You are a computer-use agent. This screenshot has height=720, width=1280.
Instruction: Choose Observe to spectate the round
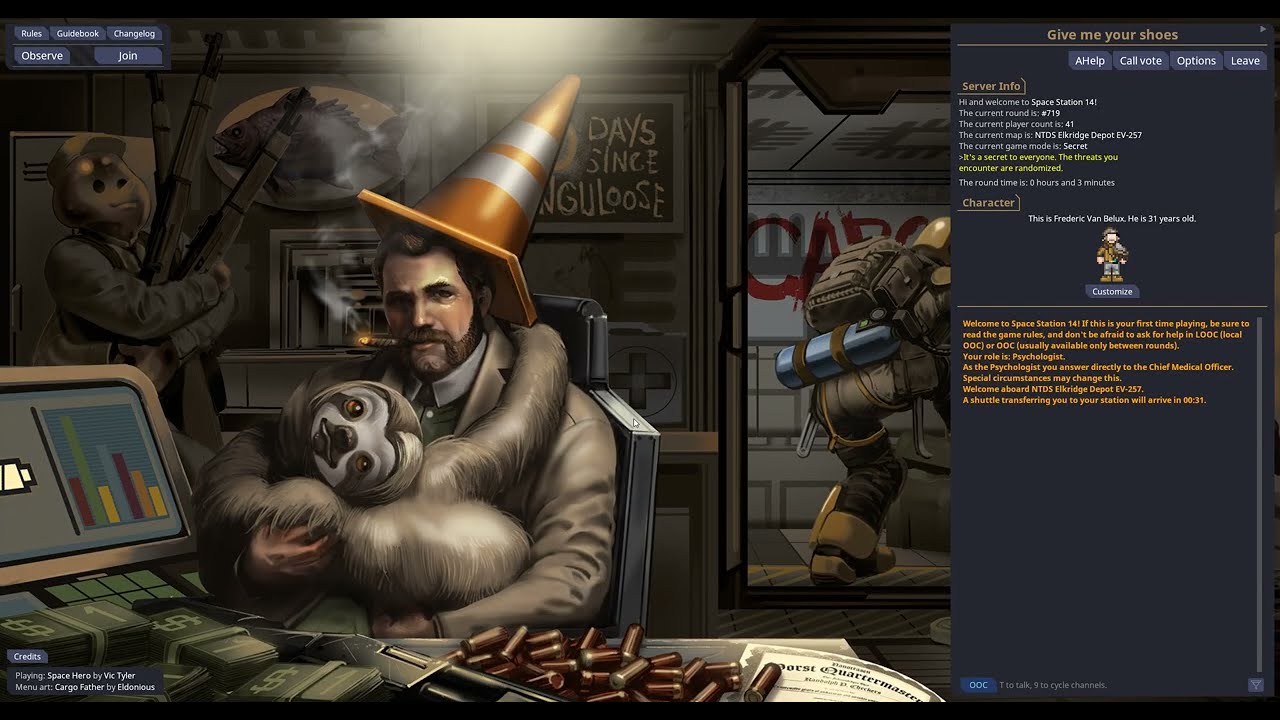[x=42, y=56]
